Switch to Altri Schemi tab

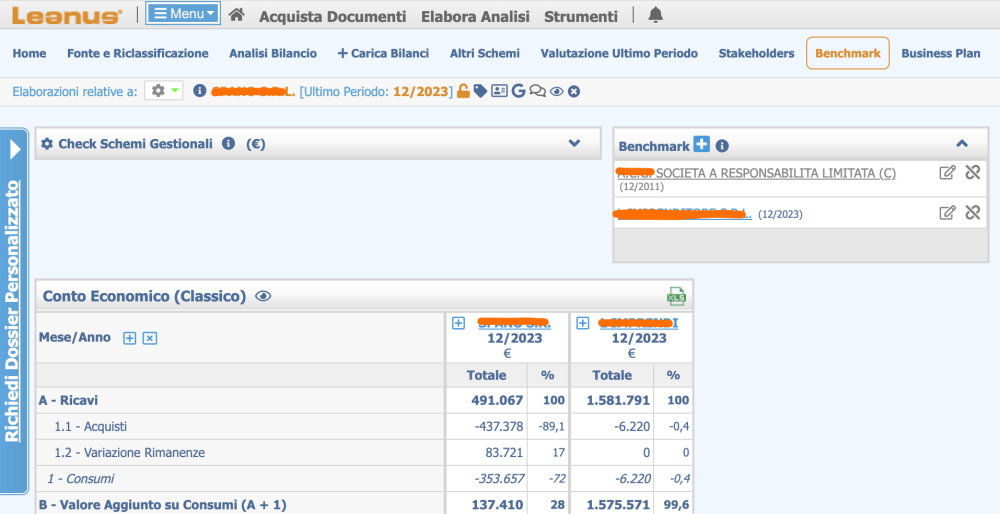(x=485, y=54)
